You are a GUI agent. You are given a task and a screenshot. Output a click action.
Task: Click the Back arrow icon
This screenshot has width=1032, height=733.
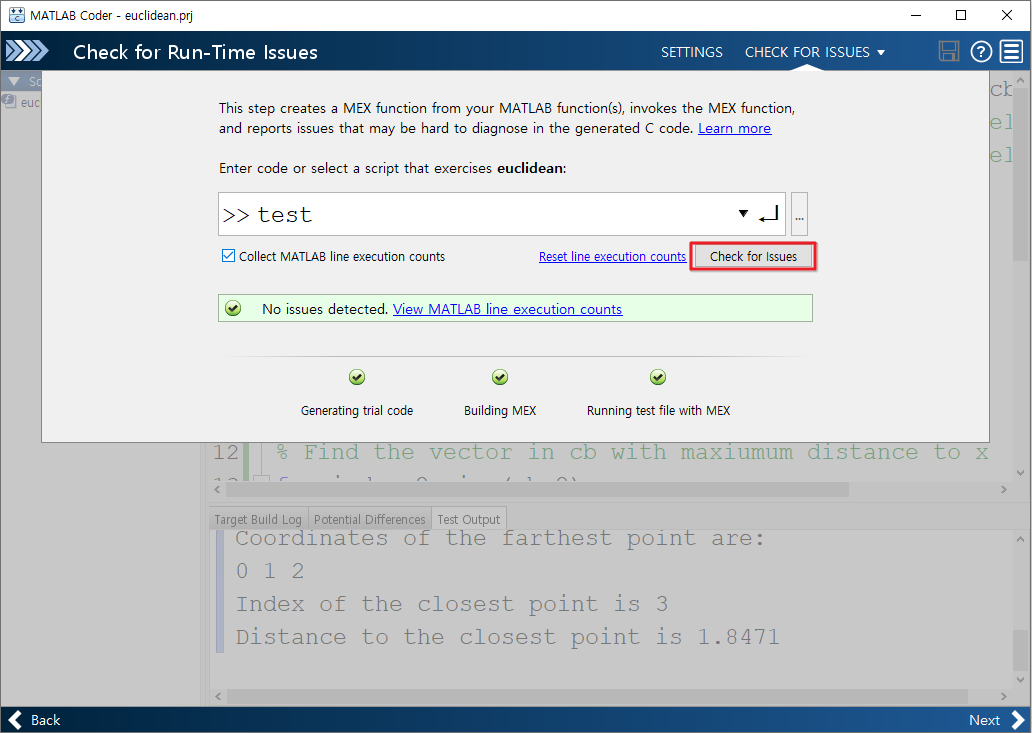click(x=16, y=720)
